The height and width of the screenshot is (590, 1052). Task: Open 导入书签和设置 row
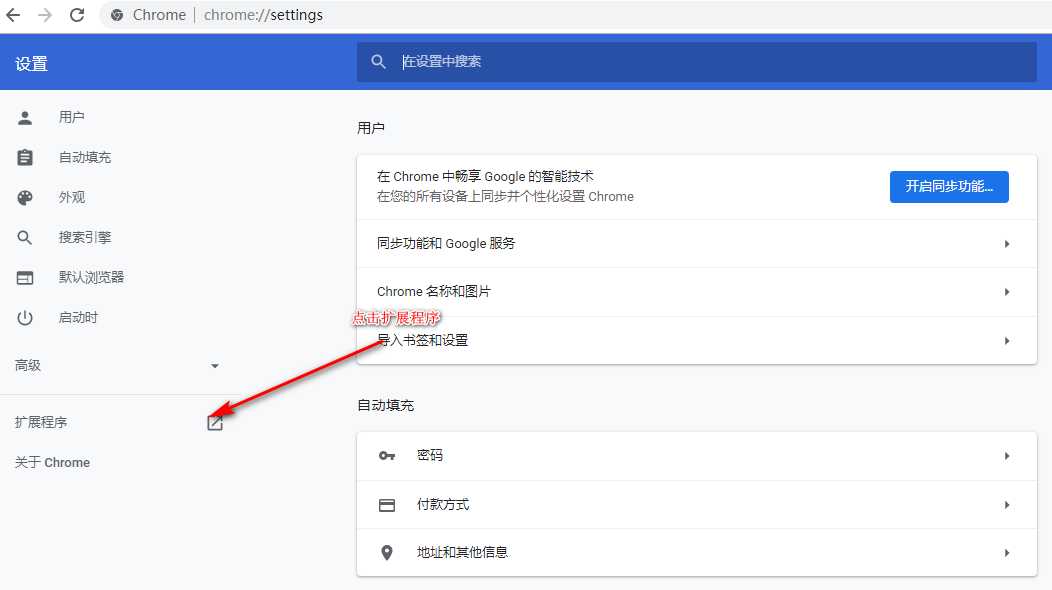point(696,340)
